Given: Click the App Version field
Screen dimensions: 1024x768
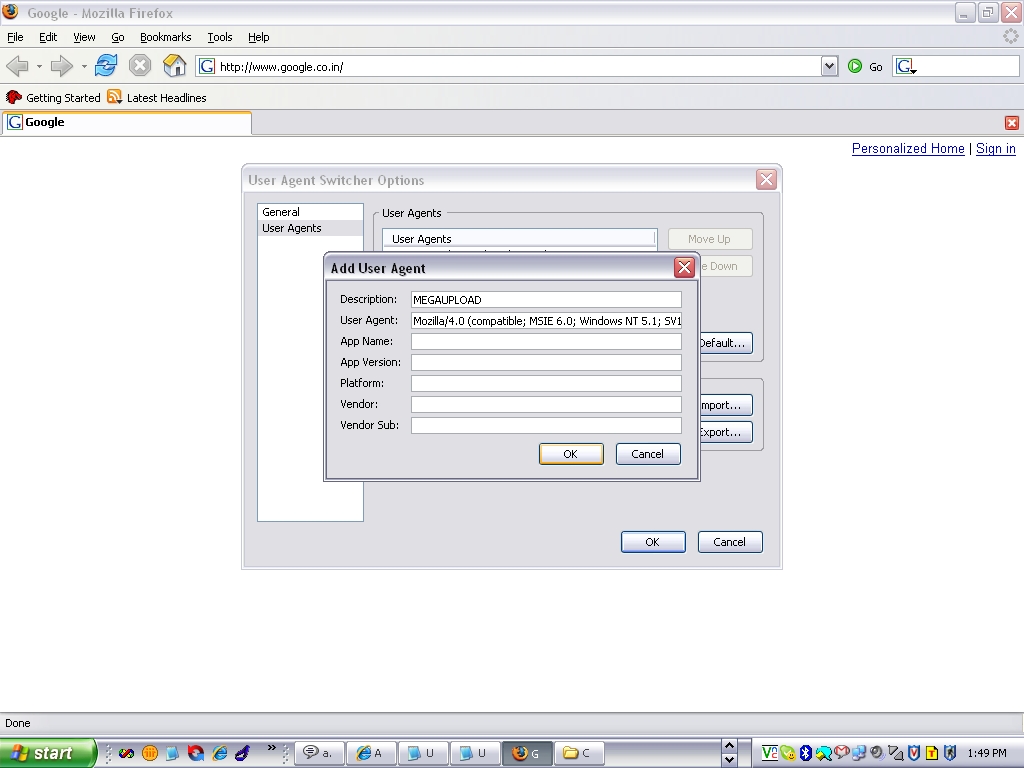Looking at the screenshot, I should [x=546, y=362].
